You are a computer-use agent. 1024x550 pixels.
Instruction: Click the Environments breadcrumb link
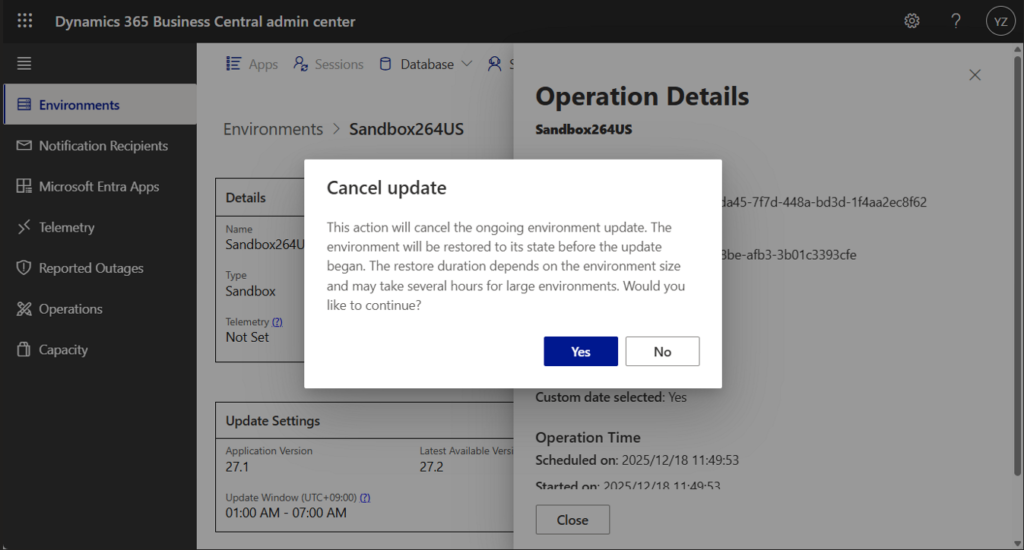click(272, 129)
